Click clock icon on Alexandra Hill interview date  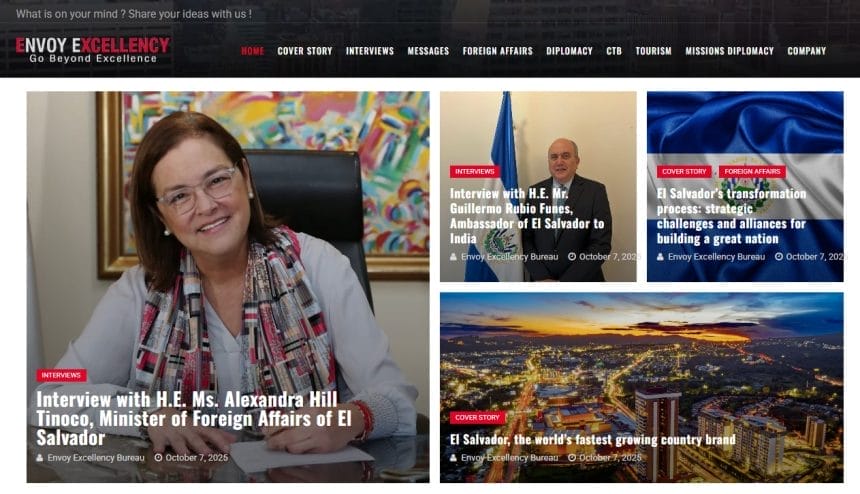coord(159,457)
